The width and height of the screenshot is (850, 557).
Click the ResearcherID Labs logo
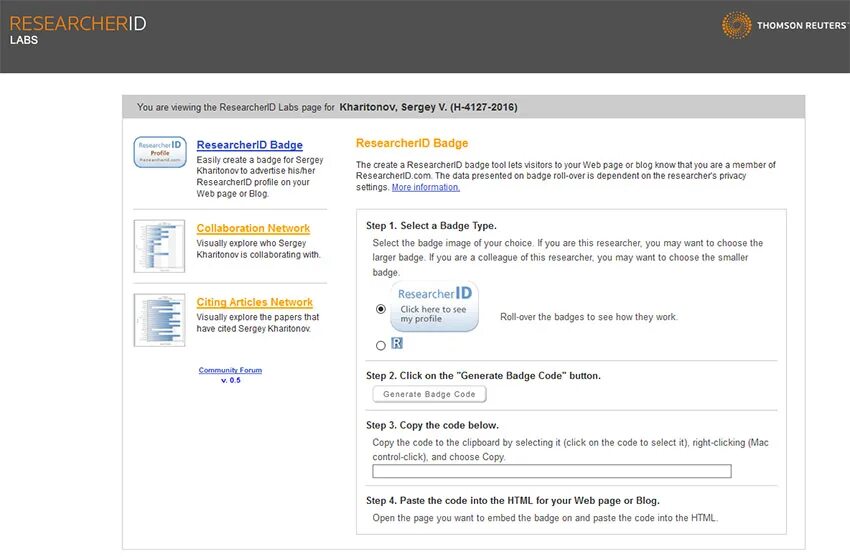pyautogui.click(x=78, y=30)
